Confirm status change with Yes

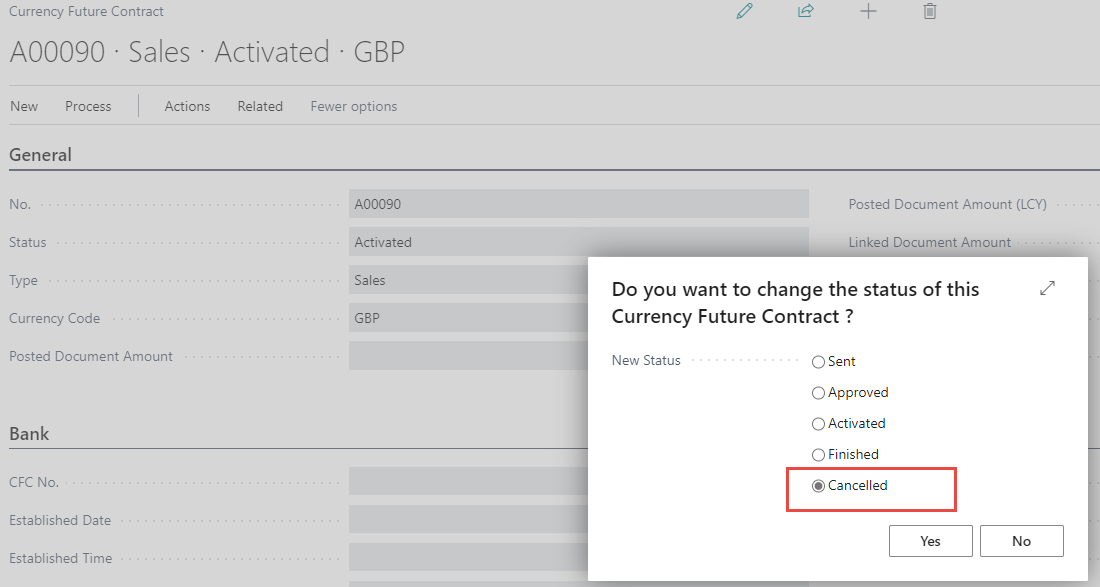click(x=930, y=541)
